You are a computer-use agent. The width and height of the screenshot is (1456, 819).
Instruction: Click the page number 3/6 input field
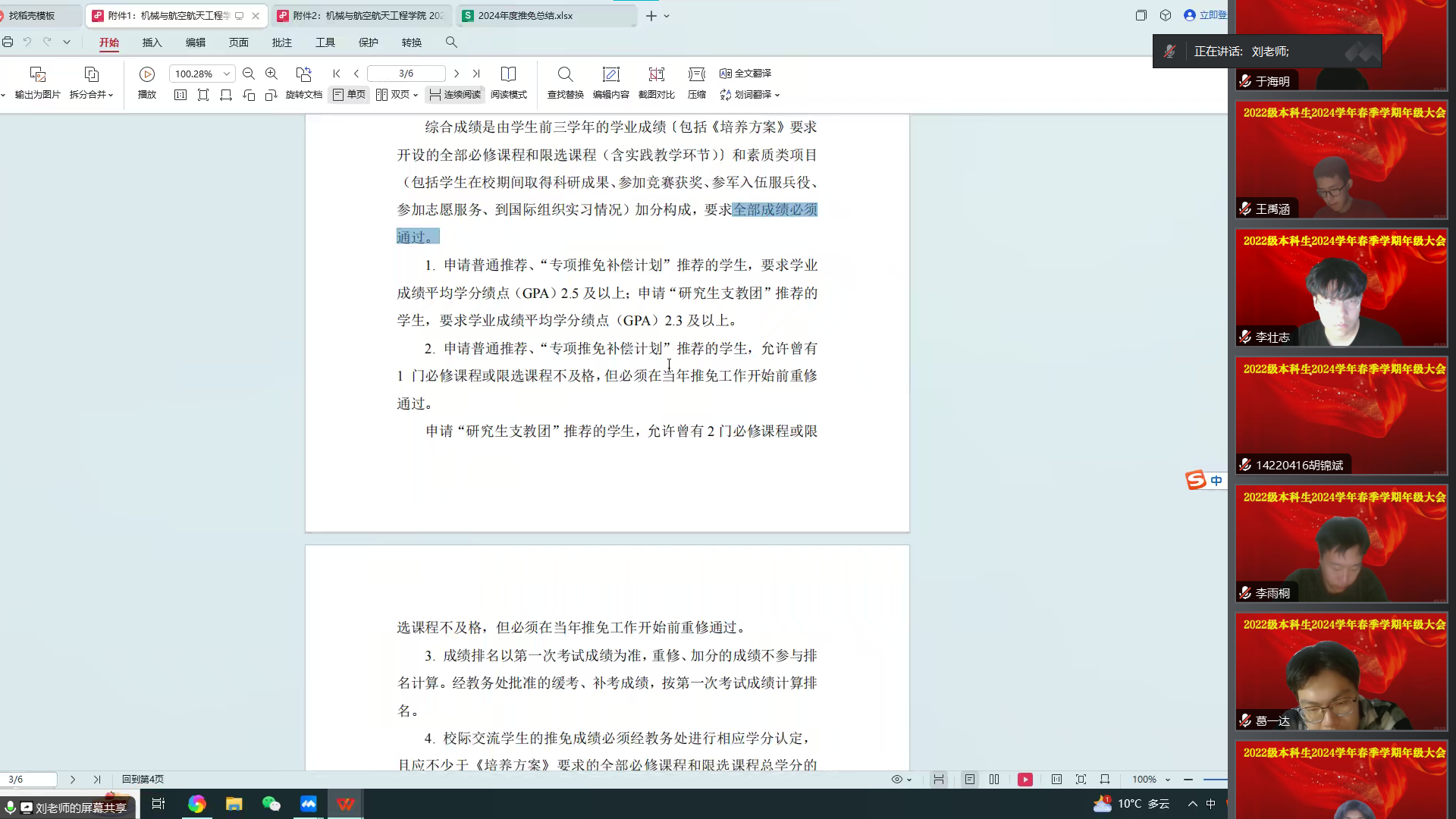click(406, 74)
